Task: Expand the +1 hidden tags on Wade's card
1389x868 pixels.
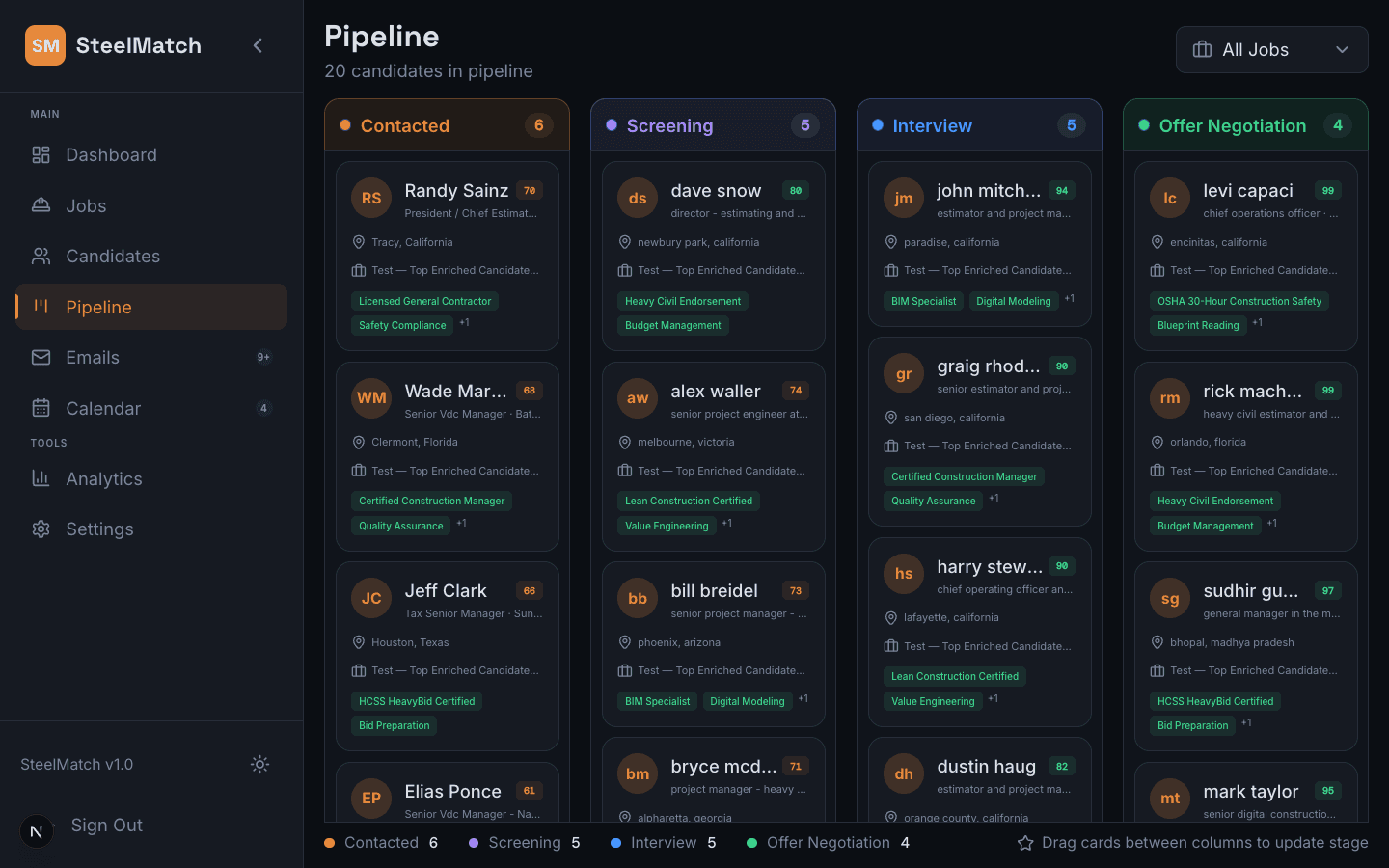Action: click(461, 525)
